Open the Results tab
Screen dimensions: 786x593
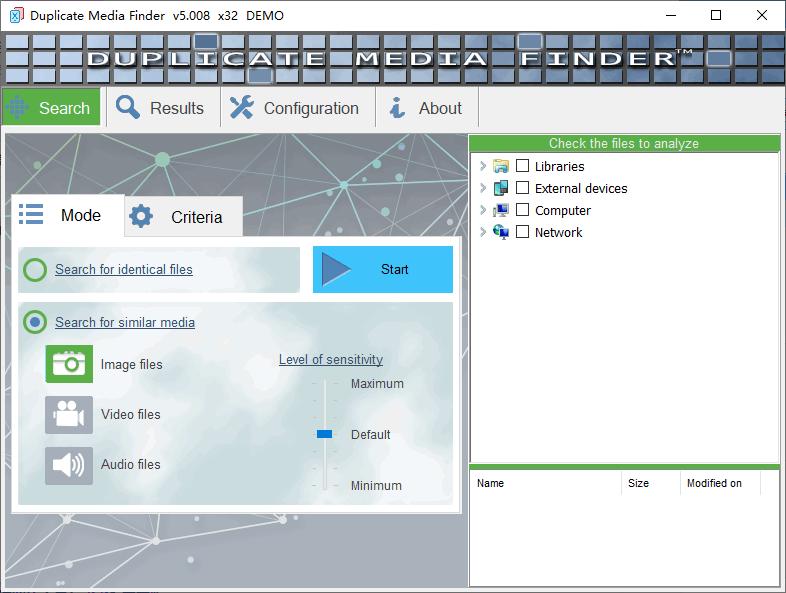pyautogui.click(x=163, y=107)
